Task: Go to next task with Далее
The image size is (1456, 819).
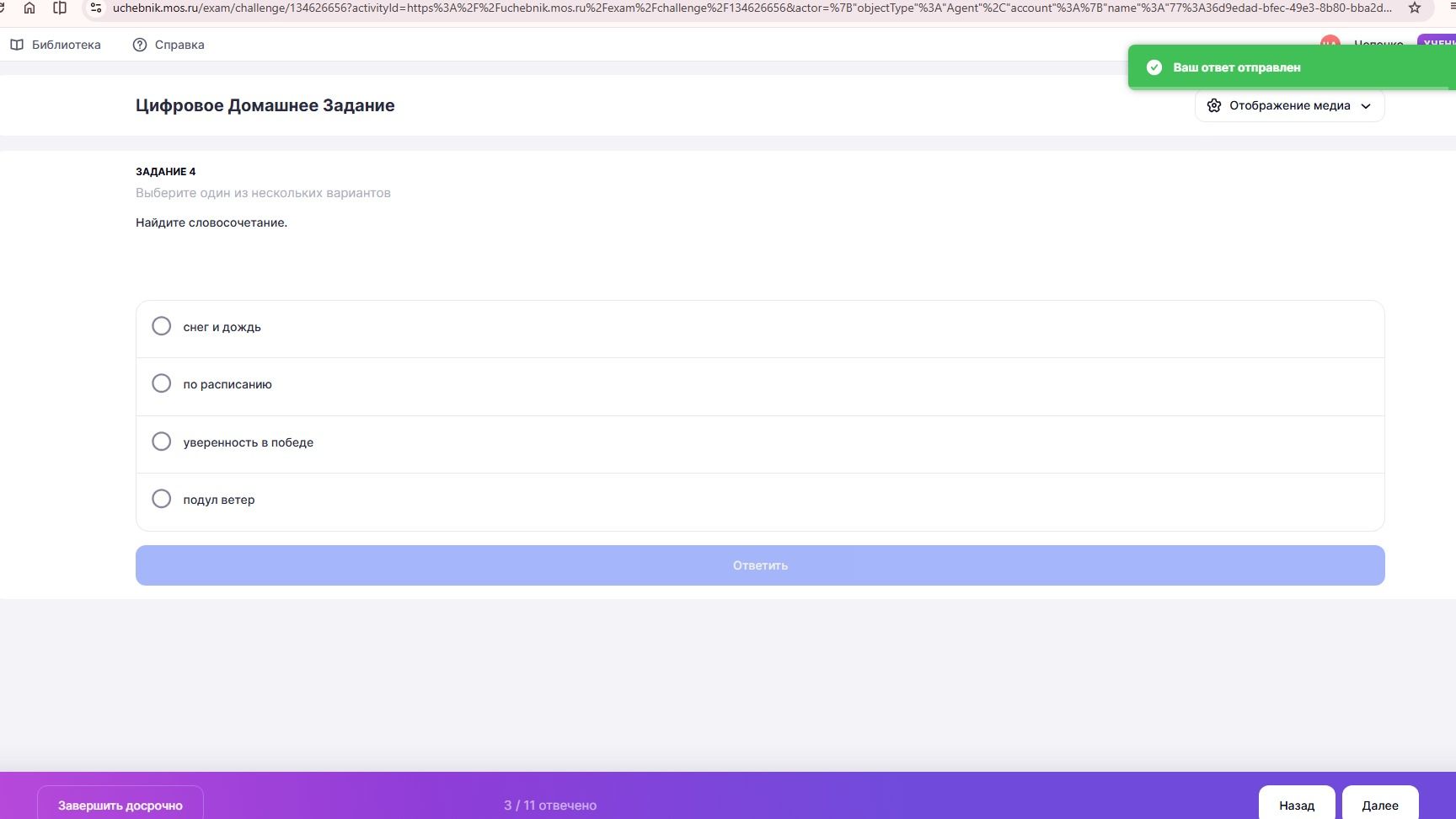Action: point(1380,805)
